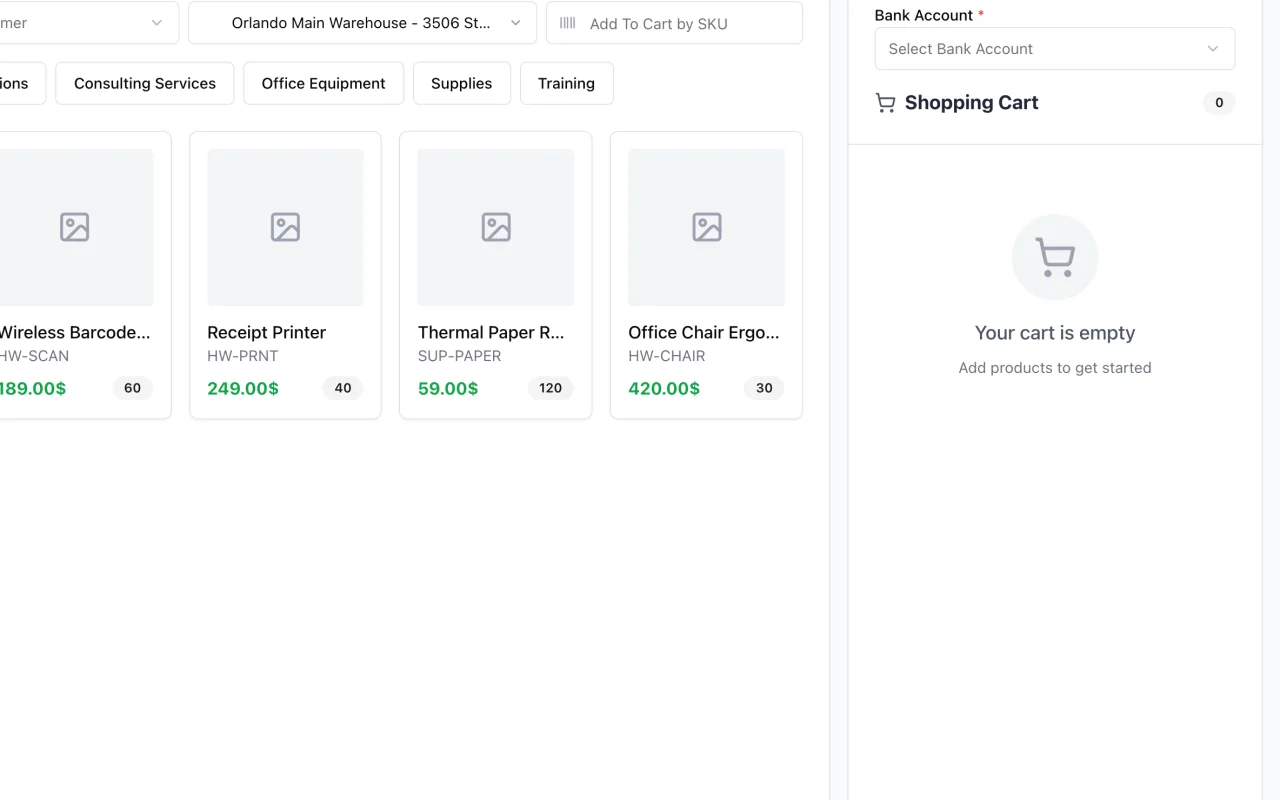
Task: Select the Receipt Printer product name
Action: point(266,332)
